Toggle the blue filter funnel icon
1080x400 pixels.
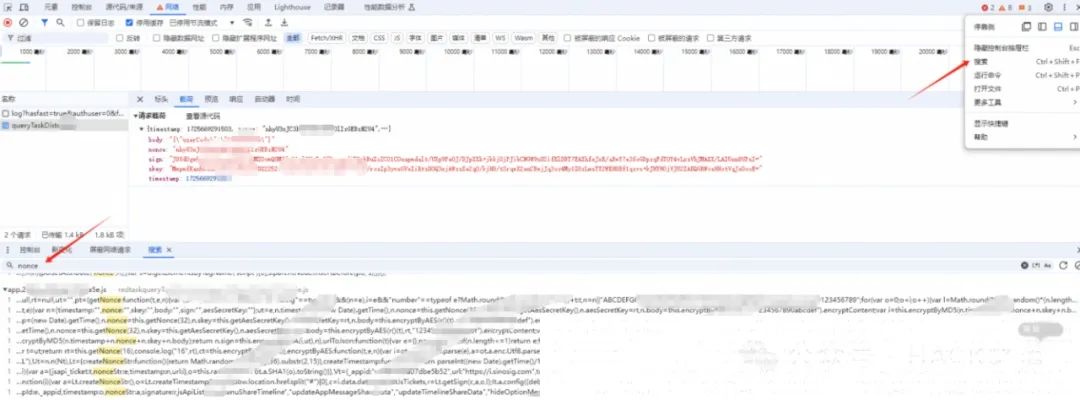pos(45,23)
